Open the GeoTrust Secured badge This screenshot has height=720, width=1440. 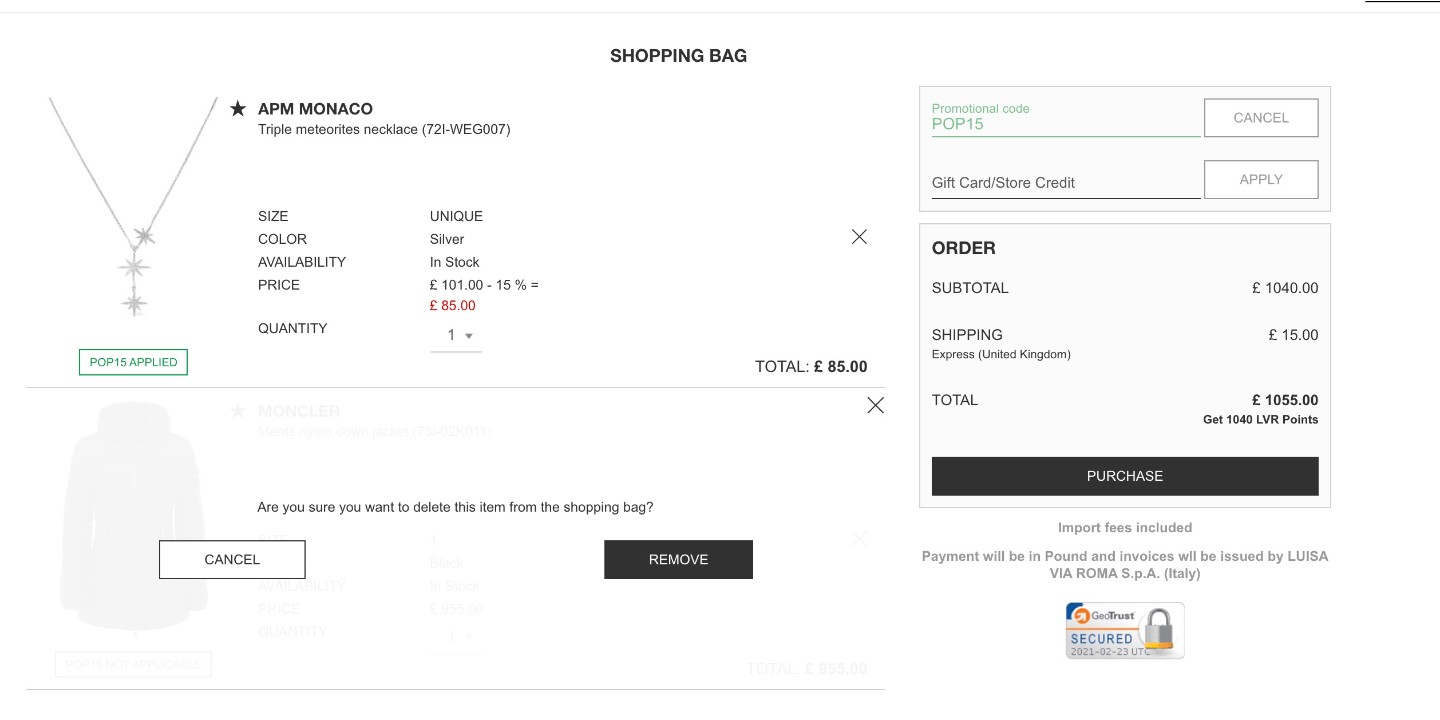coord(1125,630)
